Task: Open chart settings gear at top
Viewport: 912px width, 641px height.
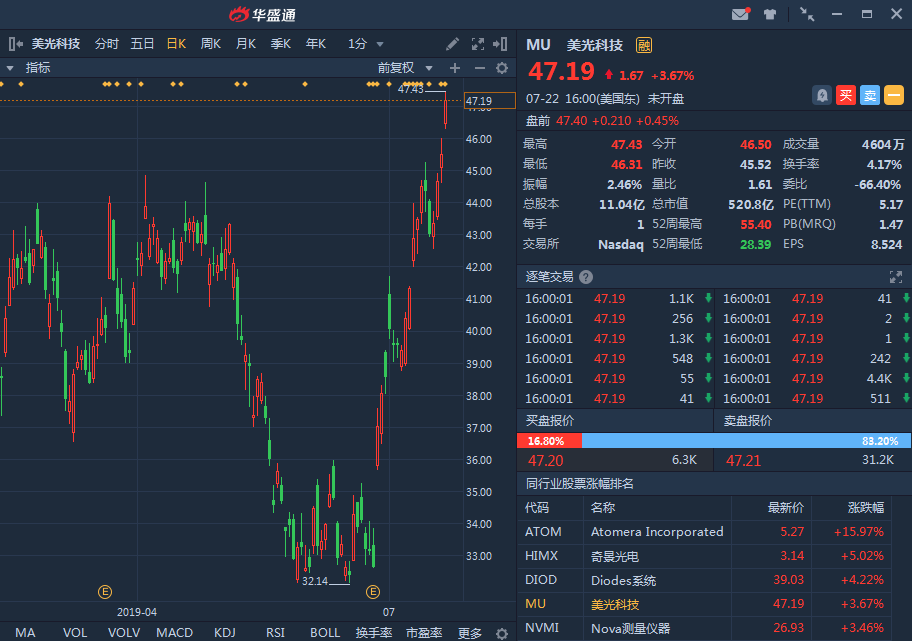Action: 502,68
